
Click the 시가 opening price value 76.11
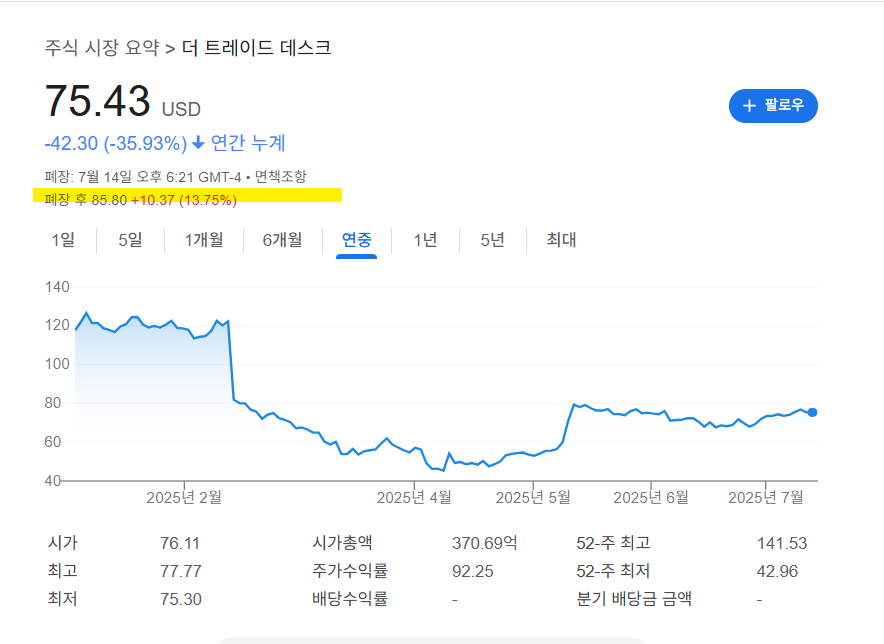click(180, 543)
